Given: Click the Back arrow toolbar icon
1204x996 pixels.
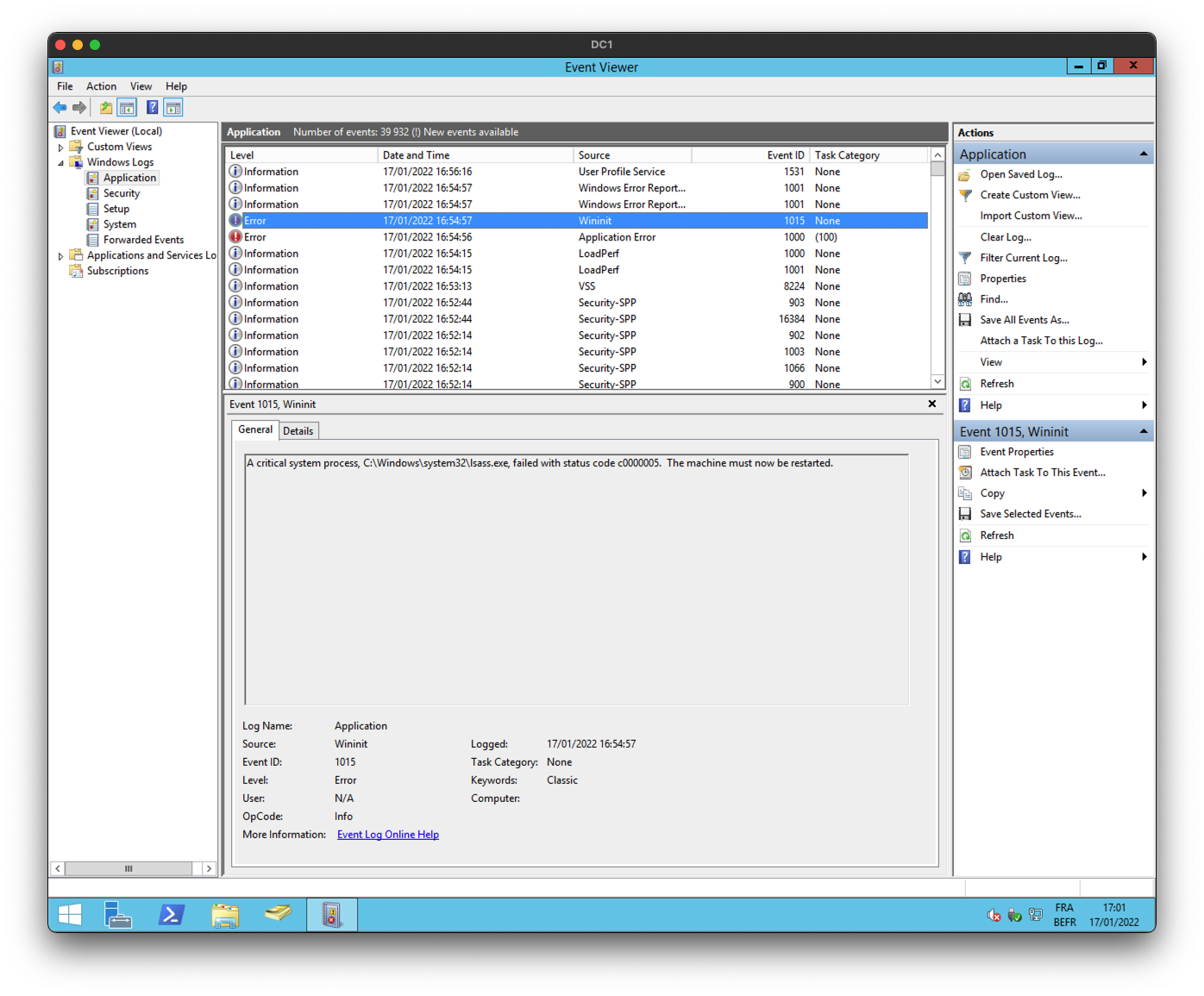Looking at the screenshot, I should pyautogui.click(x=60, y=108).
